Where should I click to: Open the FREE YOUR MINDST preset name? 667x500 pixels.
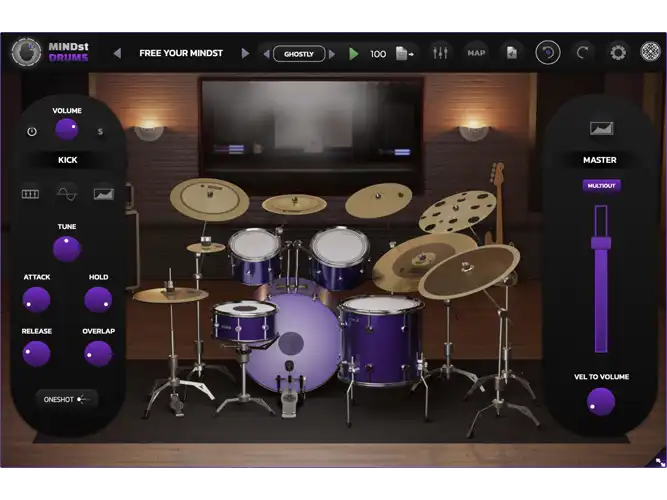pos(181,53)
